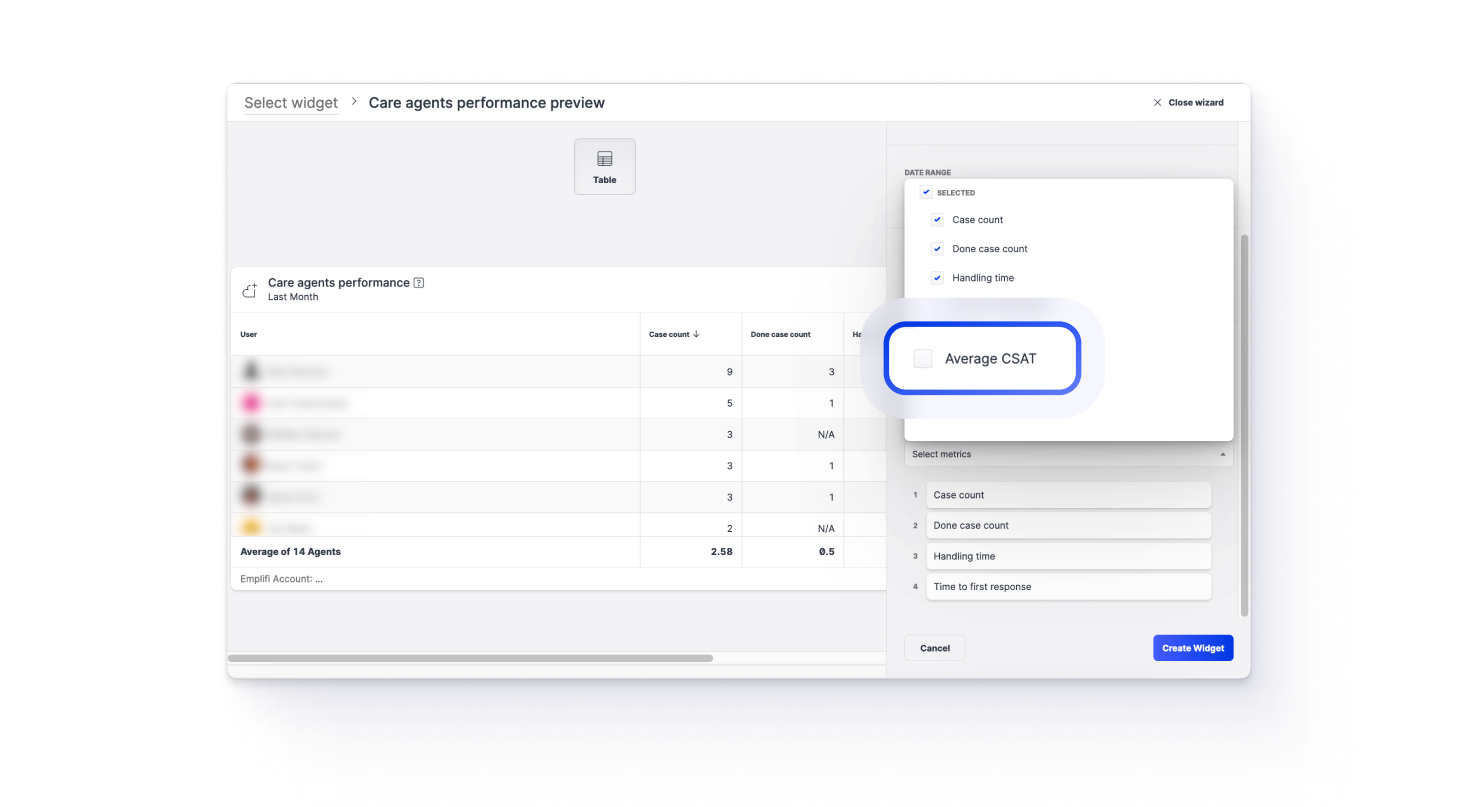Click the Case count sort arrow
1478x807 pixels.
[x=696, y=334]
